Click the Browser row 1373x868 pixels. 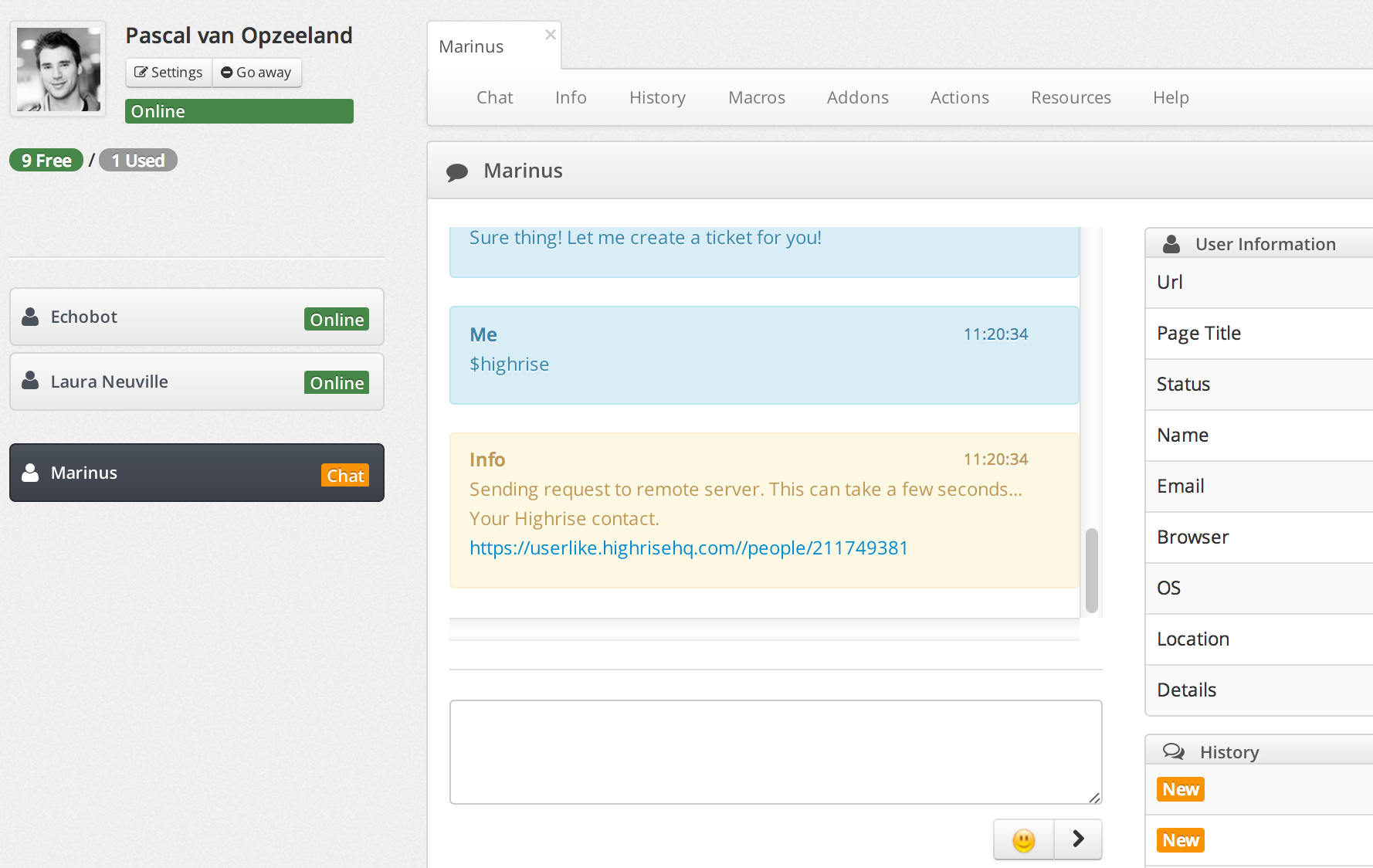click(x=1259, y=537)
